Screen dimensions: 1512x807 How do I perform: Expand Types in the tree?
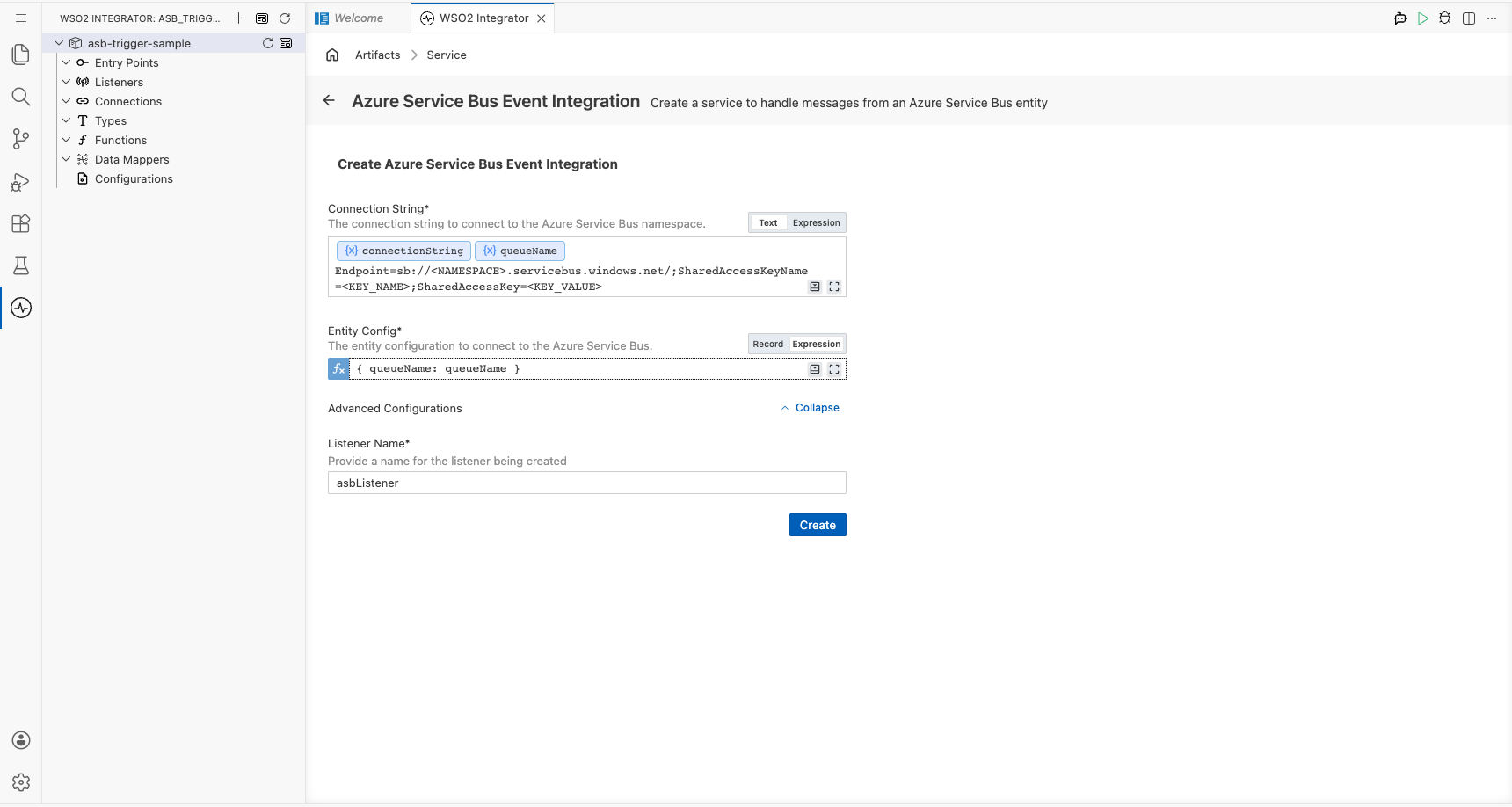coord(66,120)
